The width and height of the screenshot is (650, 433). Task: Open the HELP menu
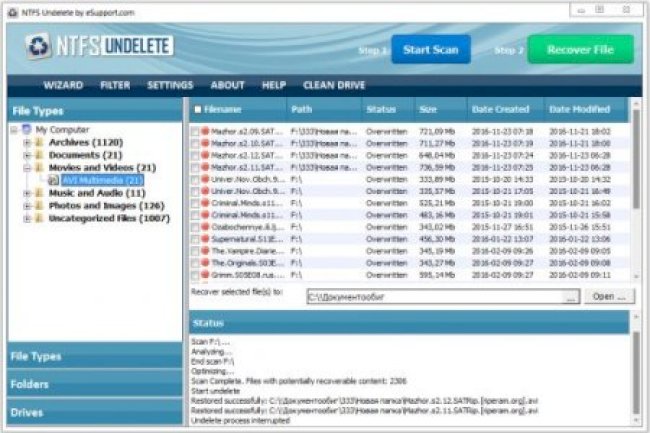[x=274, y=85]
